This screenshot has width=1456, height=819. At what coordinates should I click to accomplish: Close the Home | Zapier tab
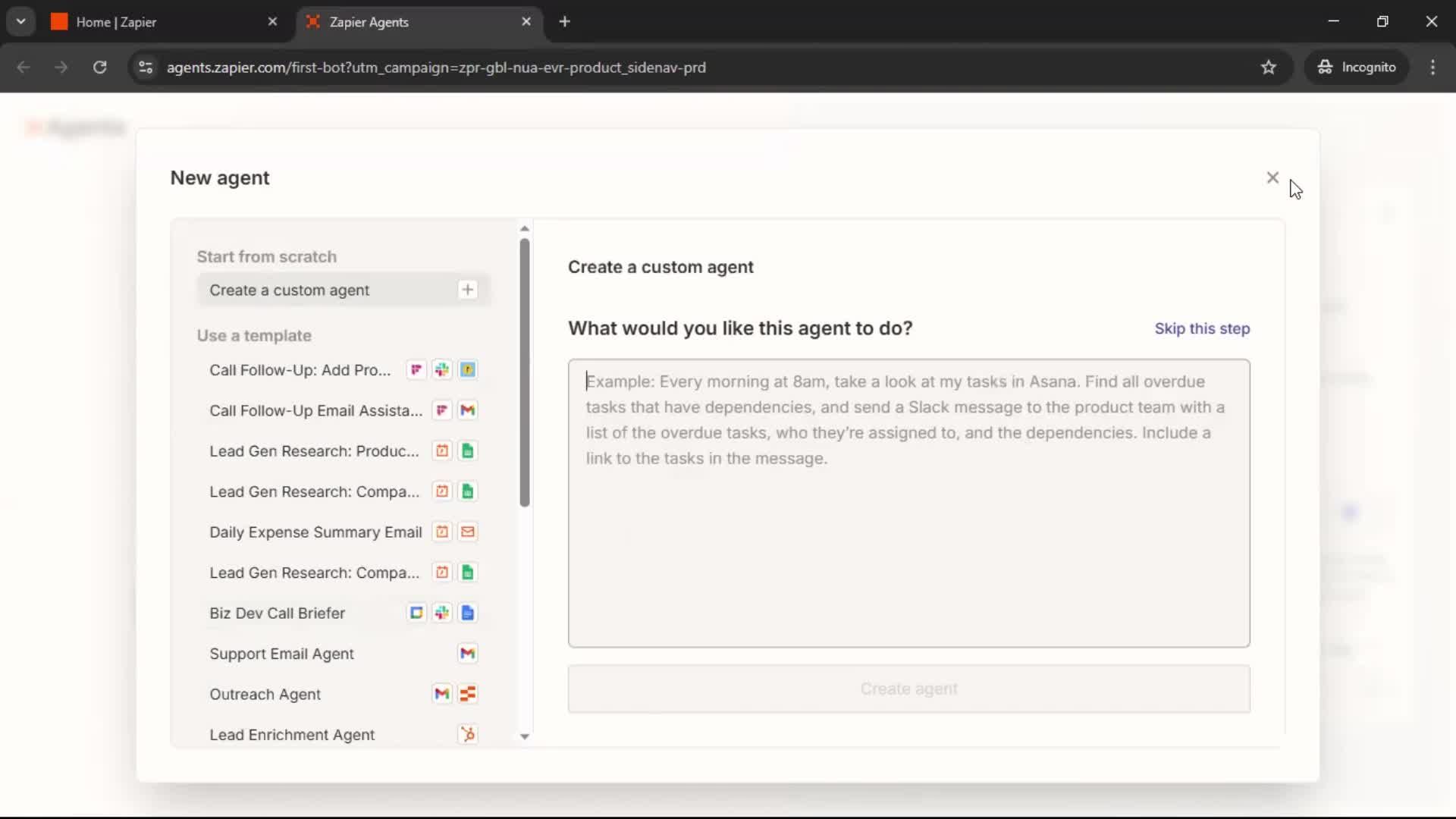[x=272, y=22]
